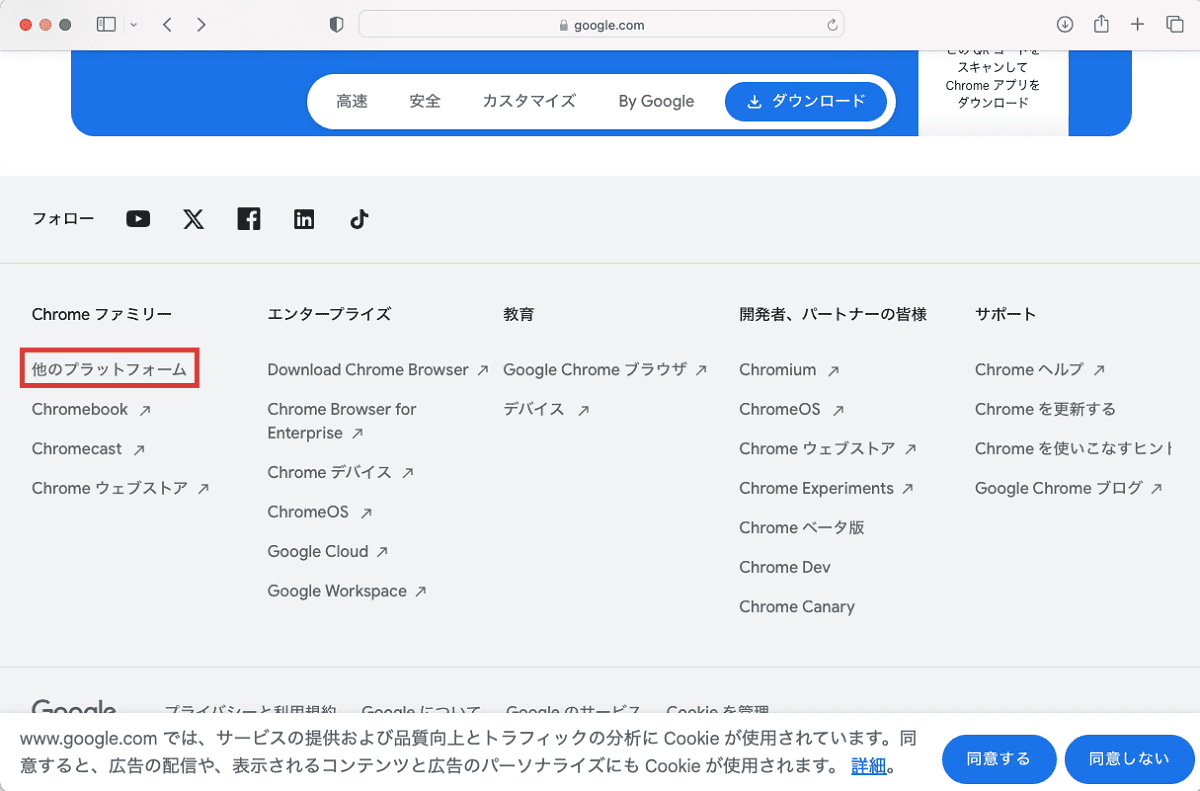
Task: Open Chrome Experiments link
Action: (826, 488)
